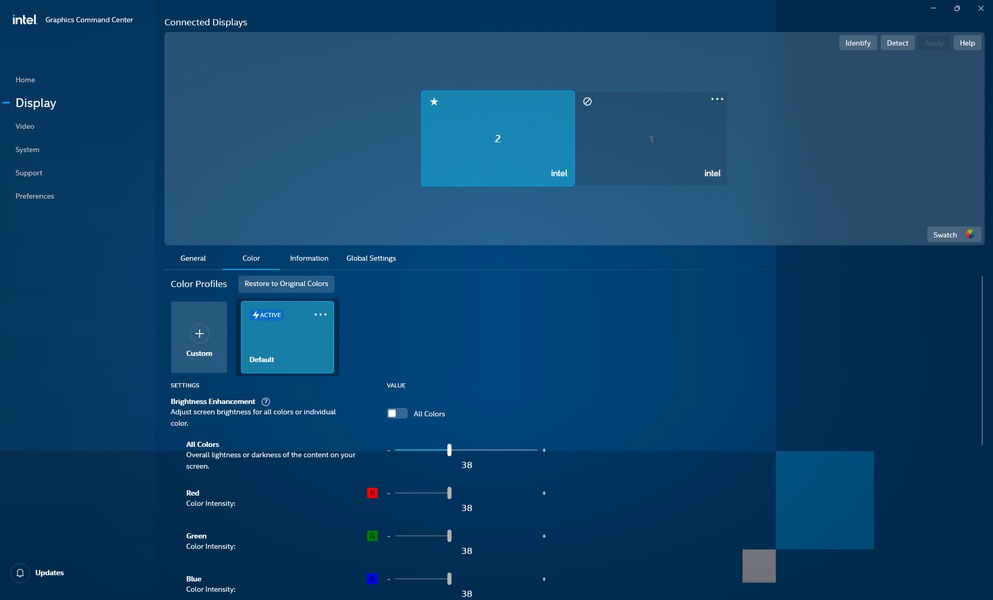The width and height of the screenshot is (993, 600).
Task: Click the All Colors value 38
Action: pyautogui.click(x=467, y=465)
